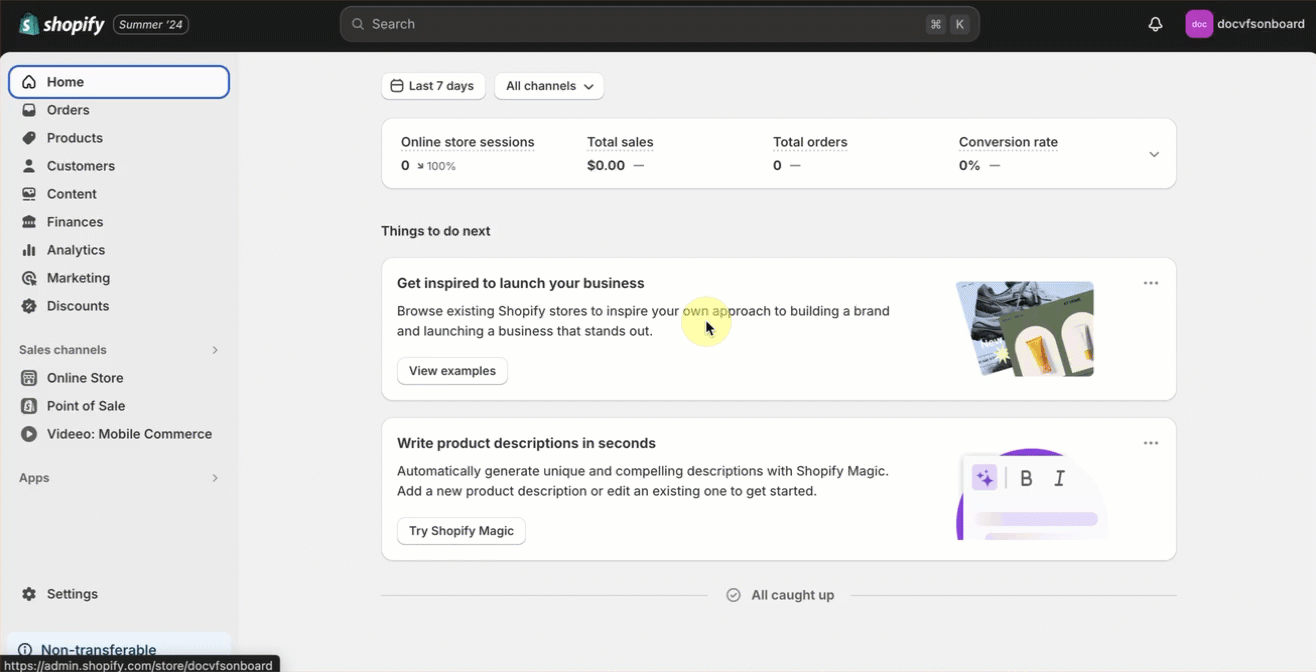Click the notifications bell icon

click(x=1155, y=24)
